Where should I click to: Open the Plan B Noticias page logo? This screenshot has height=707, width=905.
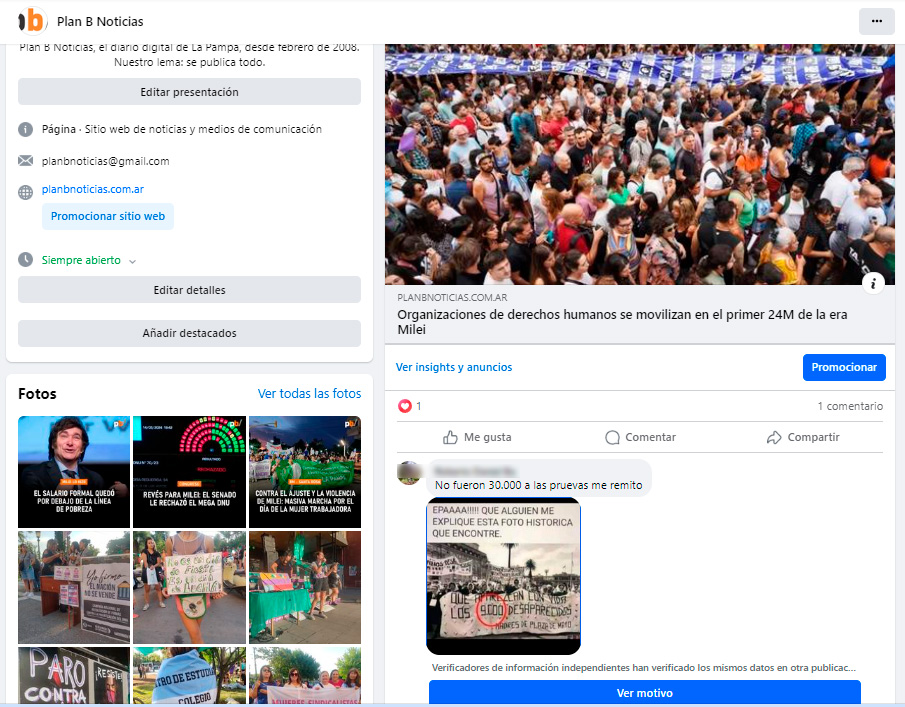point(32,21)
